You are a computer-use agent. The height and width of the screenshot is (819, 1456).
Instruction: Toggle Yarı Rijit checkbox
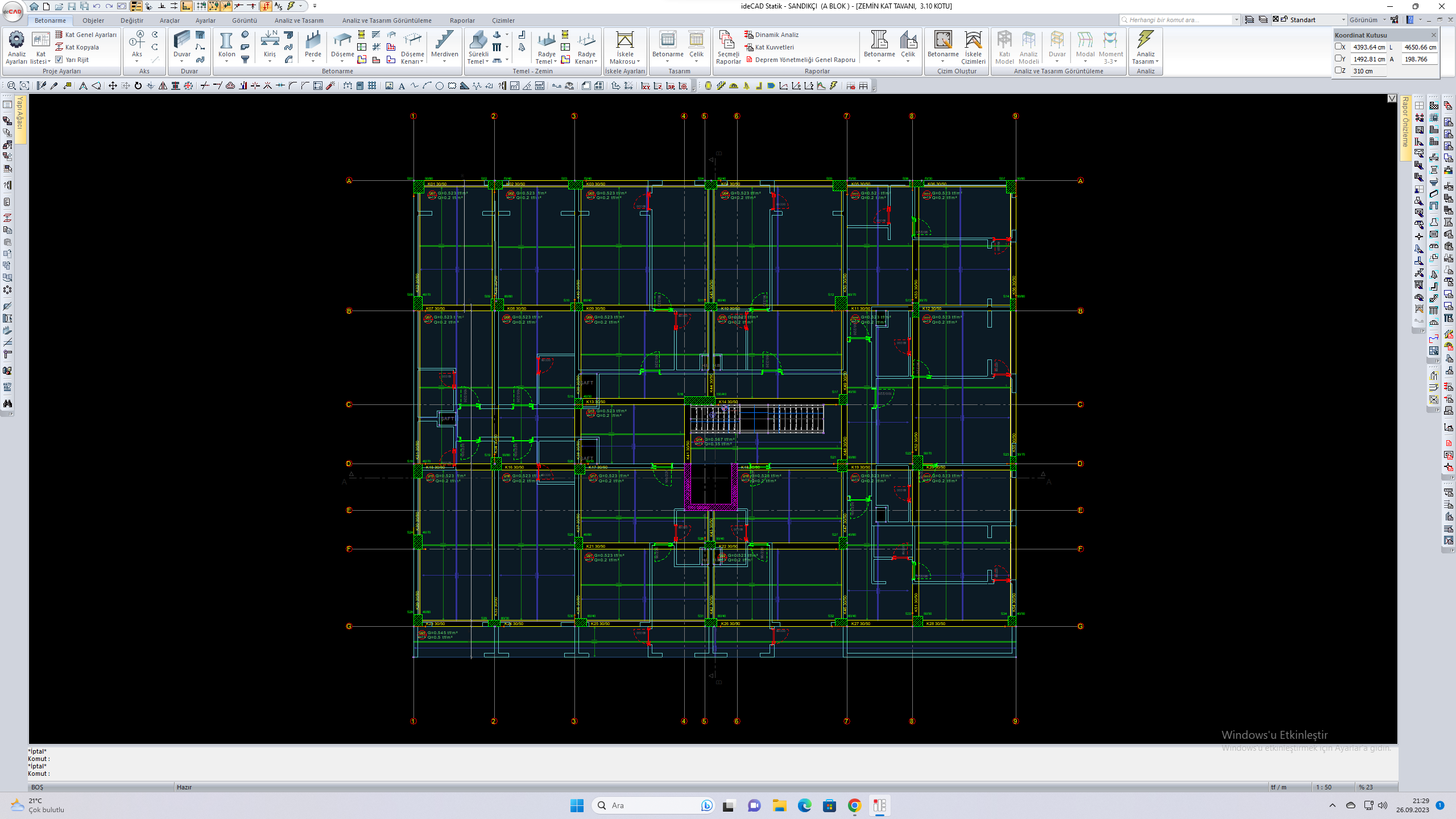coord(59,59)
